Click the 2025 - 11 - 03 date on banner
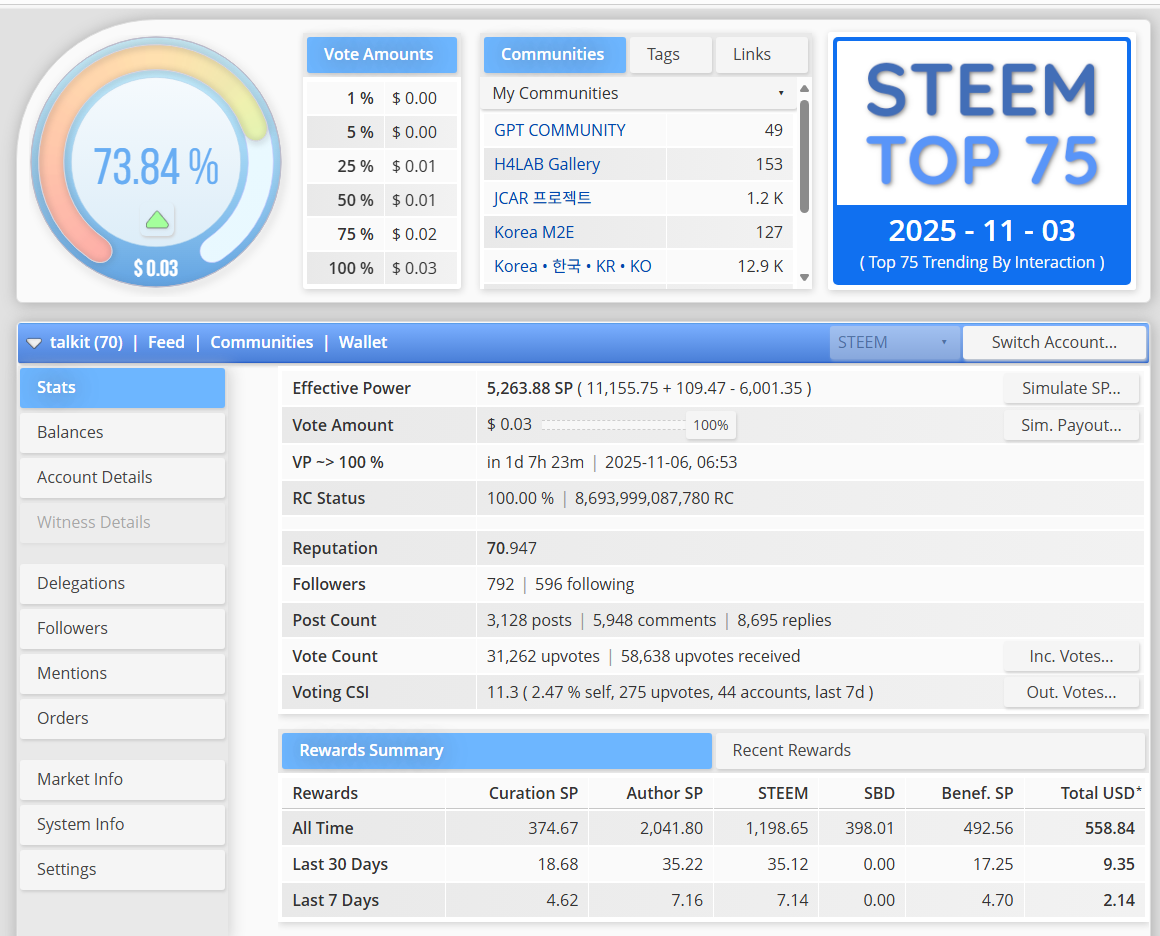1160x936 pixels. coord(982,231)
